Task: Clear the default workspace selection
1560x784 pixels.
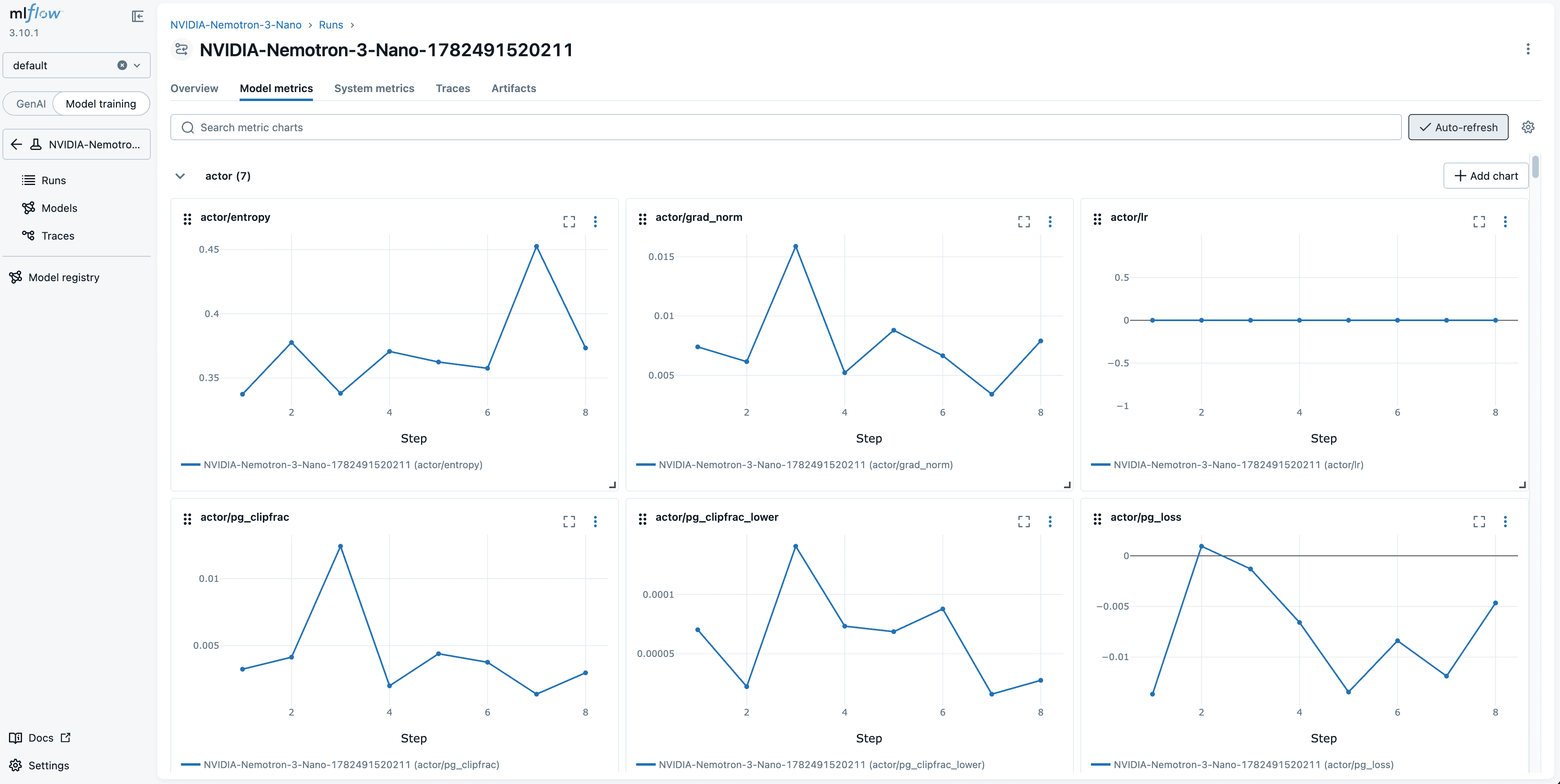Action: [x=122, y=65]
